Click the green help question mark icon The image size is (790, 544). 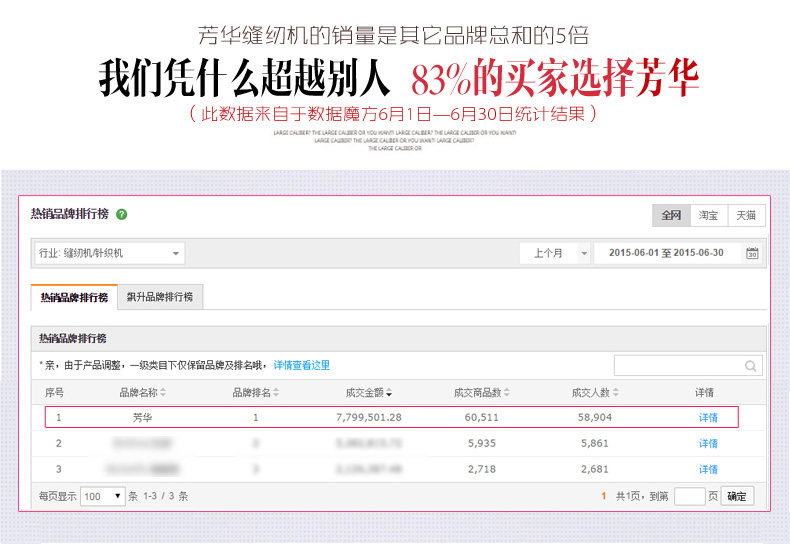coord(121,215)
